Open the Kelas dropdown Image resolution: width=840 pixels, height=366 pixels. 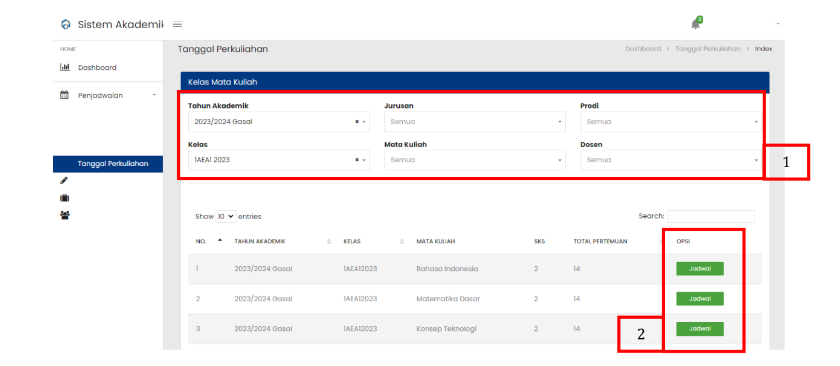279,160
